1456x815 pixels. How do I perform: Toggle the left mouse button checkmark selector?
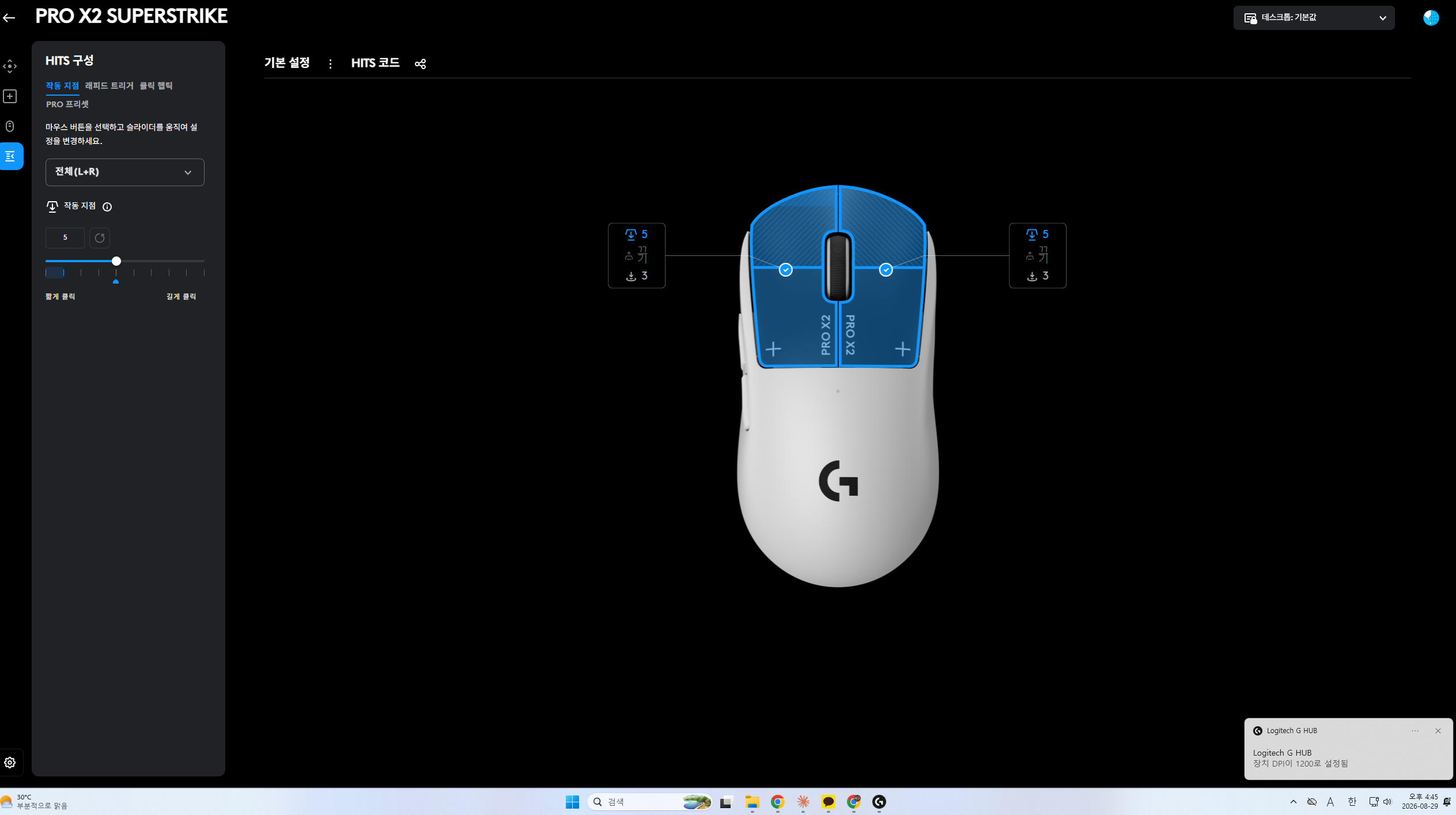tap(785, 270)
